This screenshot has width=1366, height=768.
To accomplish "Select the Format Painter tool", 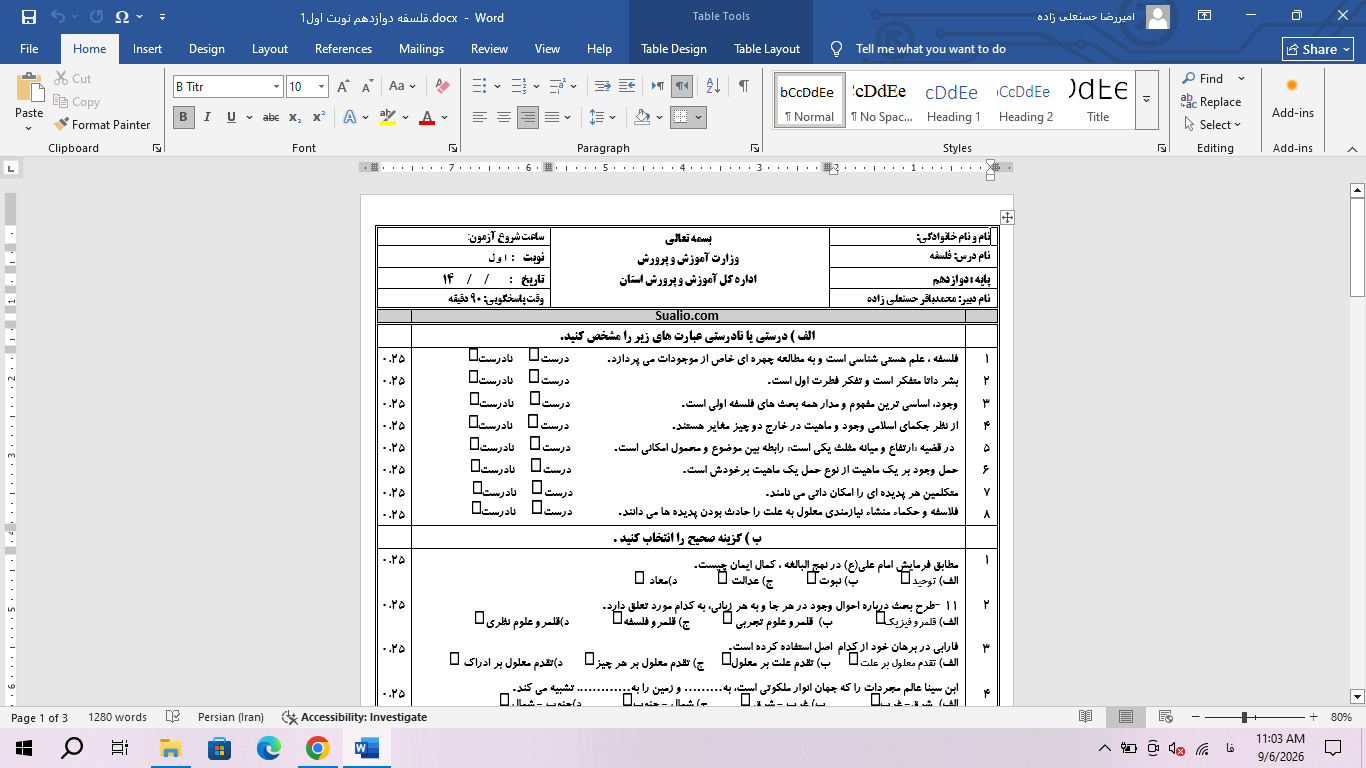I will pyautogui.click(x=101, y=125).
